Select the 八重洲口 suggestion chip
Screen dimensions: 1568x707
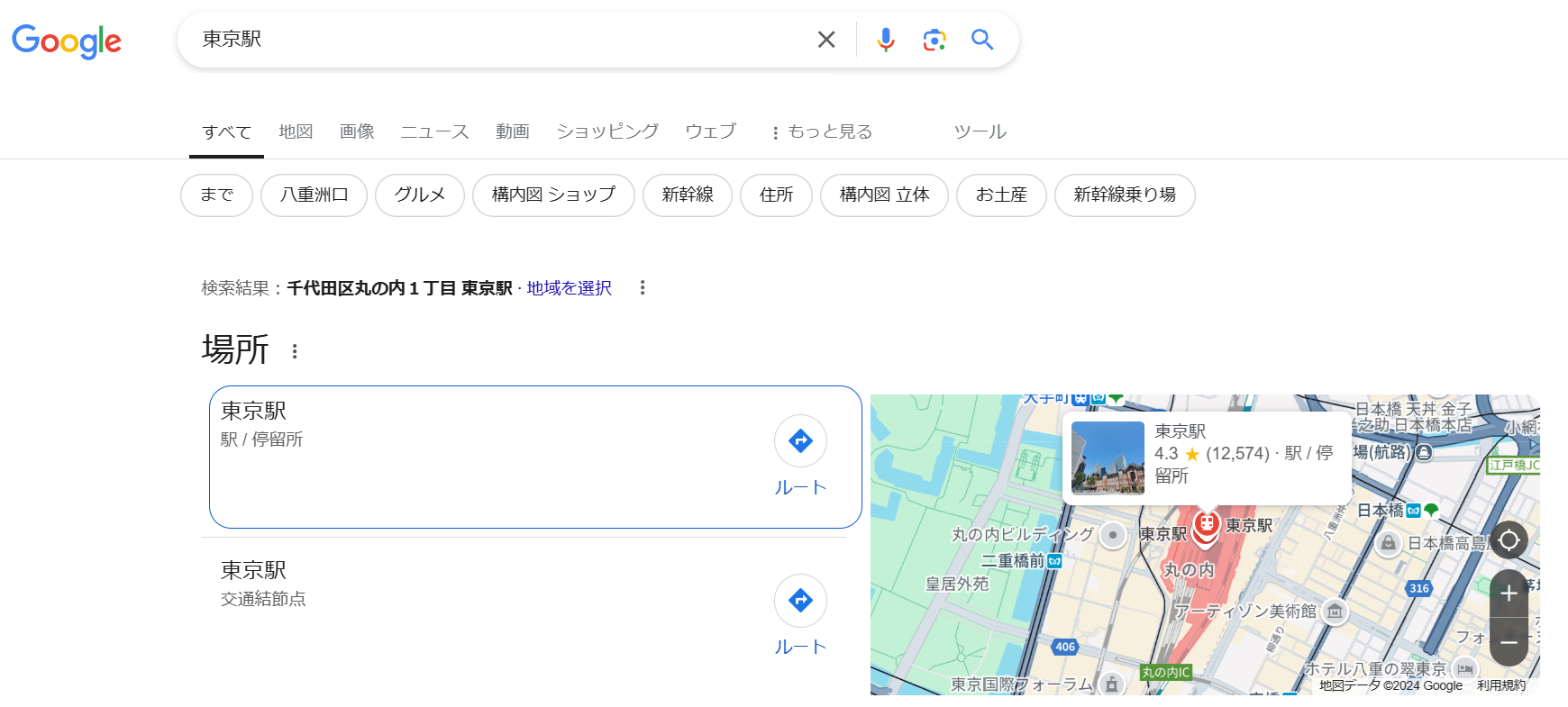coord(314,195)
